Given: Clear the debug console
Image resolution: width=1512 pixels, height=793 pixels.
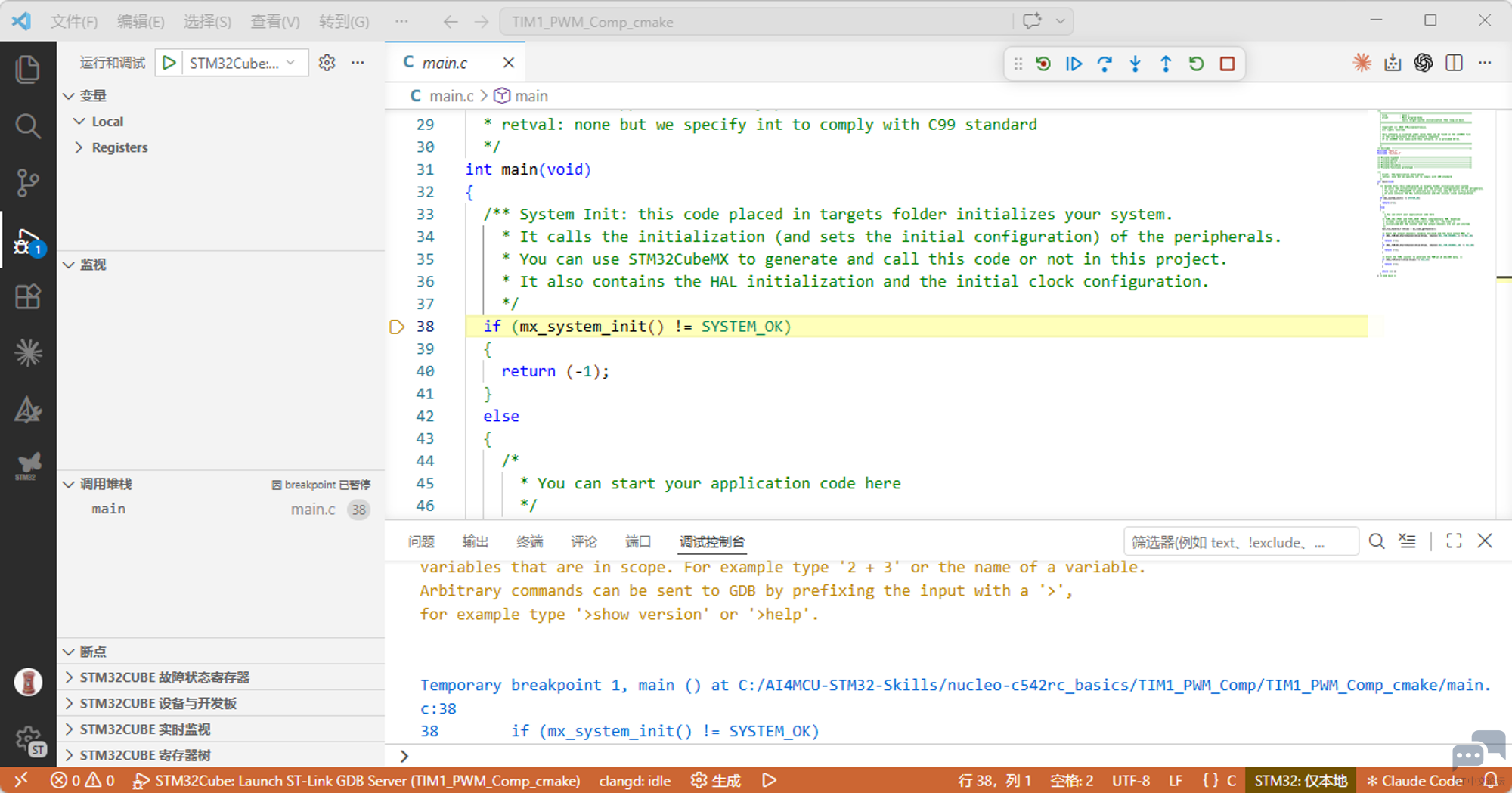Looking at the screenshot, I should 1407,541.
